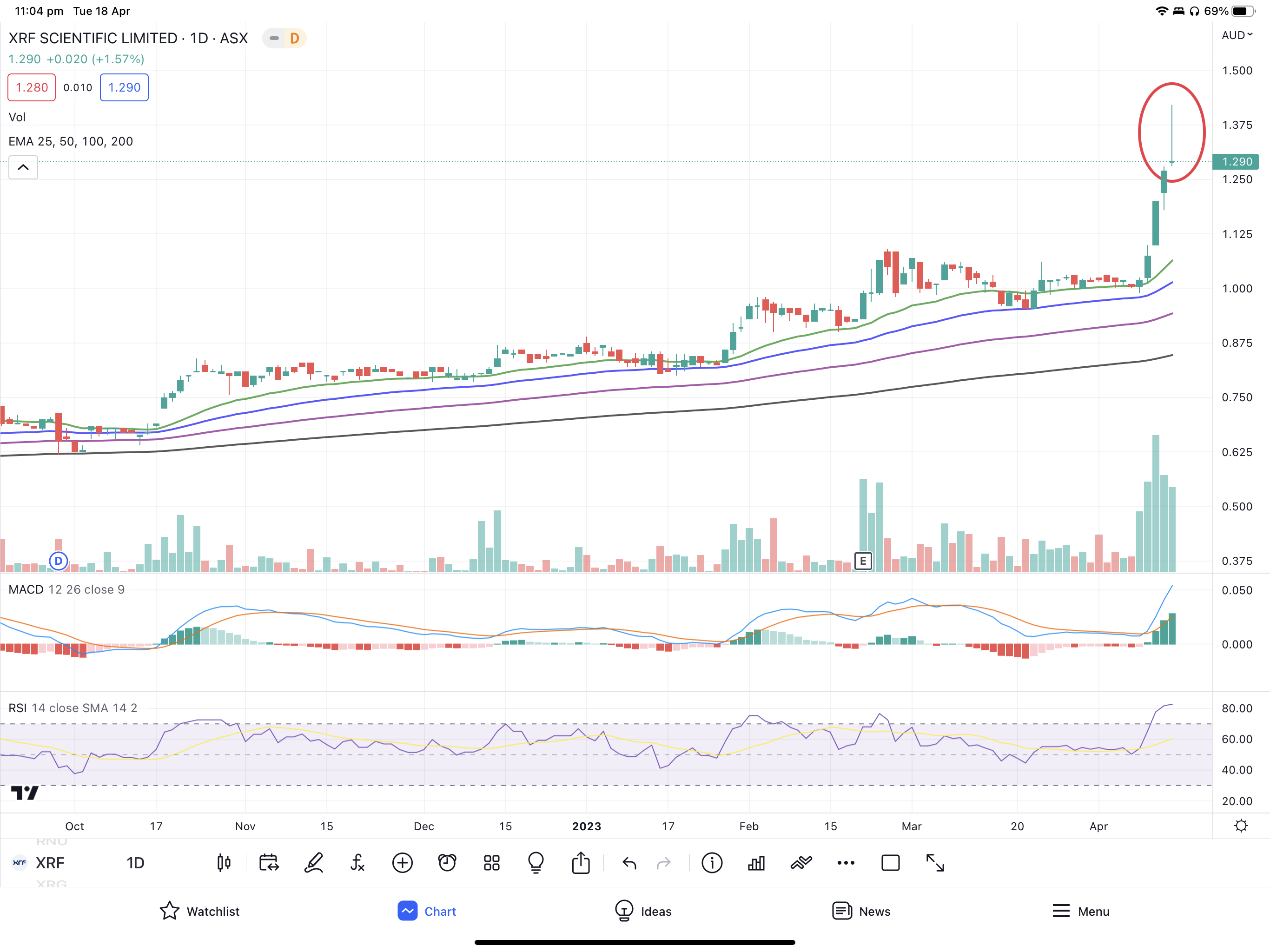This screenshot has height=952, width=1270.
Task: Select the Vol indicator legend
Action: 17,117
